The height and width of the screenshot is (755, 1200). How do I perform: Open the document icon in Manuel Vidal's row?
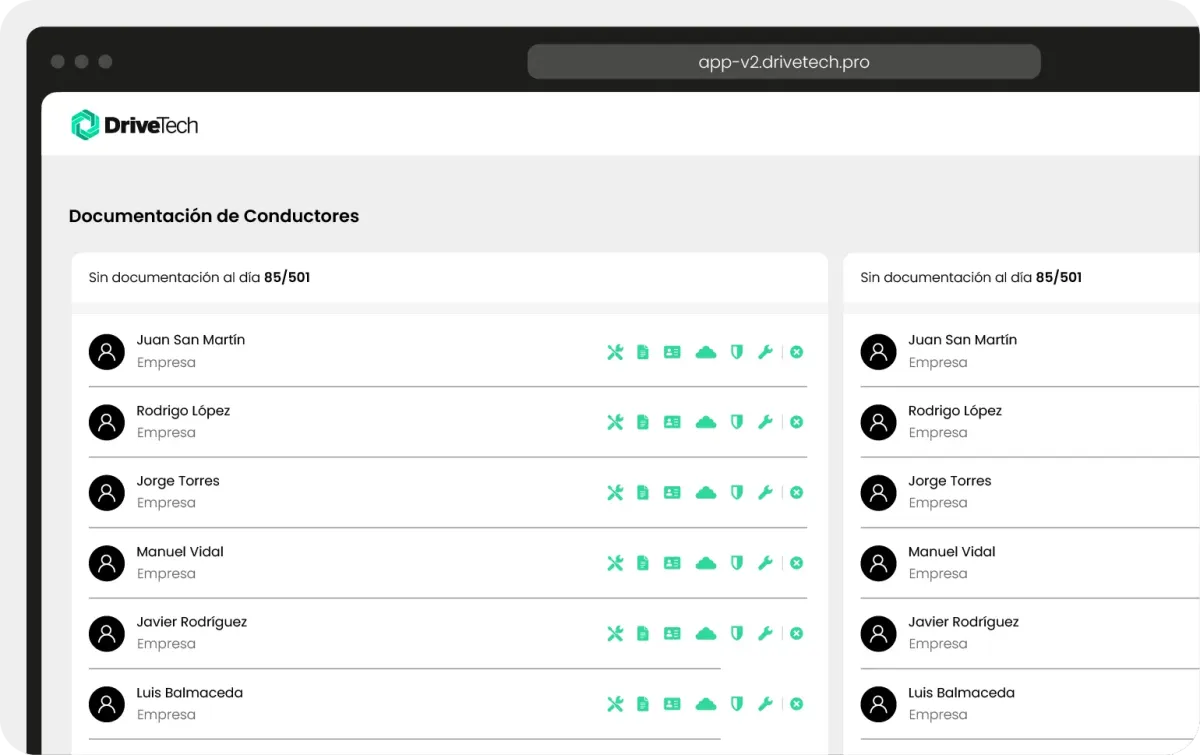point(643,563)
